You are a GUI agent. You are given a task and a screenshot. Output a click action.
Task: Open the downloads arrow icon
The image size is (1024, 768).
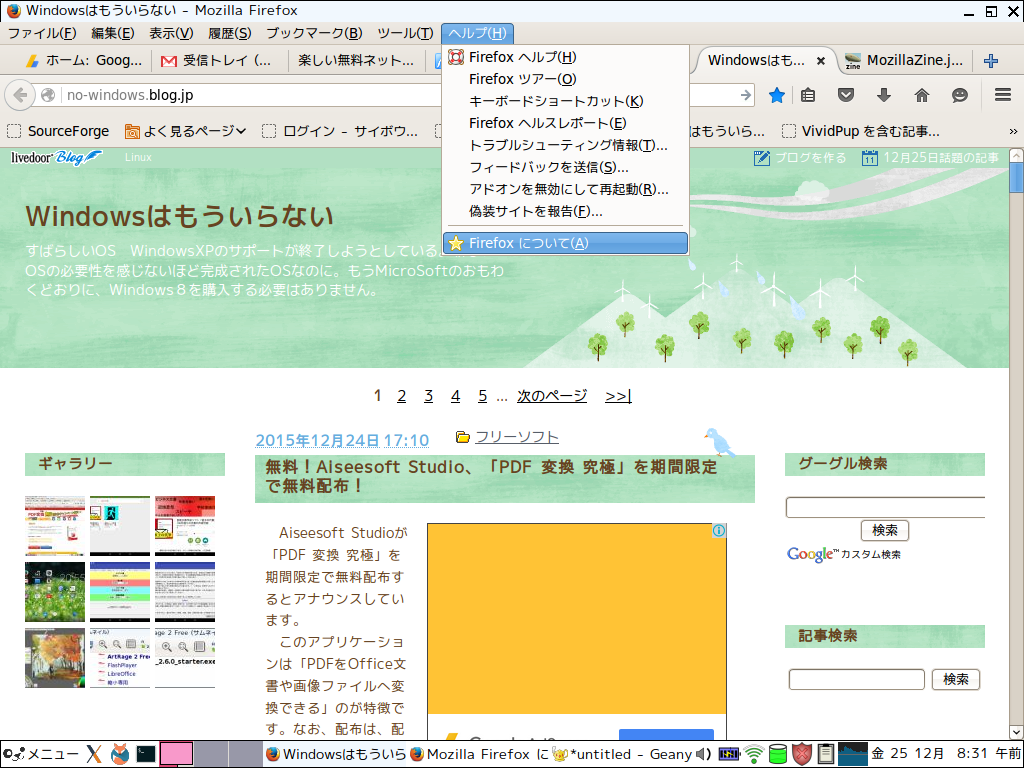point(884,95)
